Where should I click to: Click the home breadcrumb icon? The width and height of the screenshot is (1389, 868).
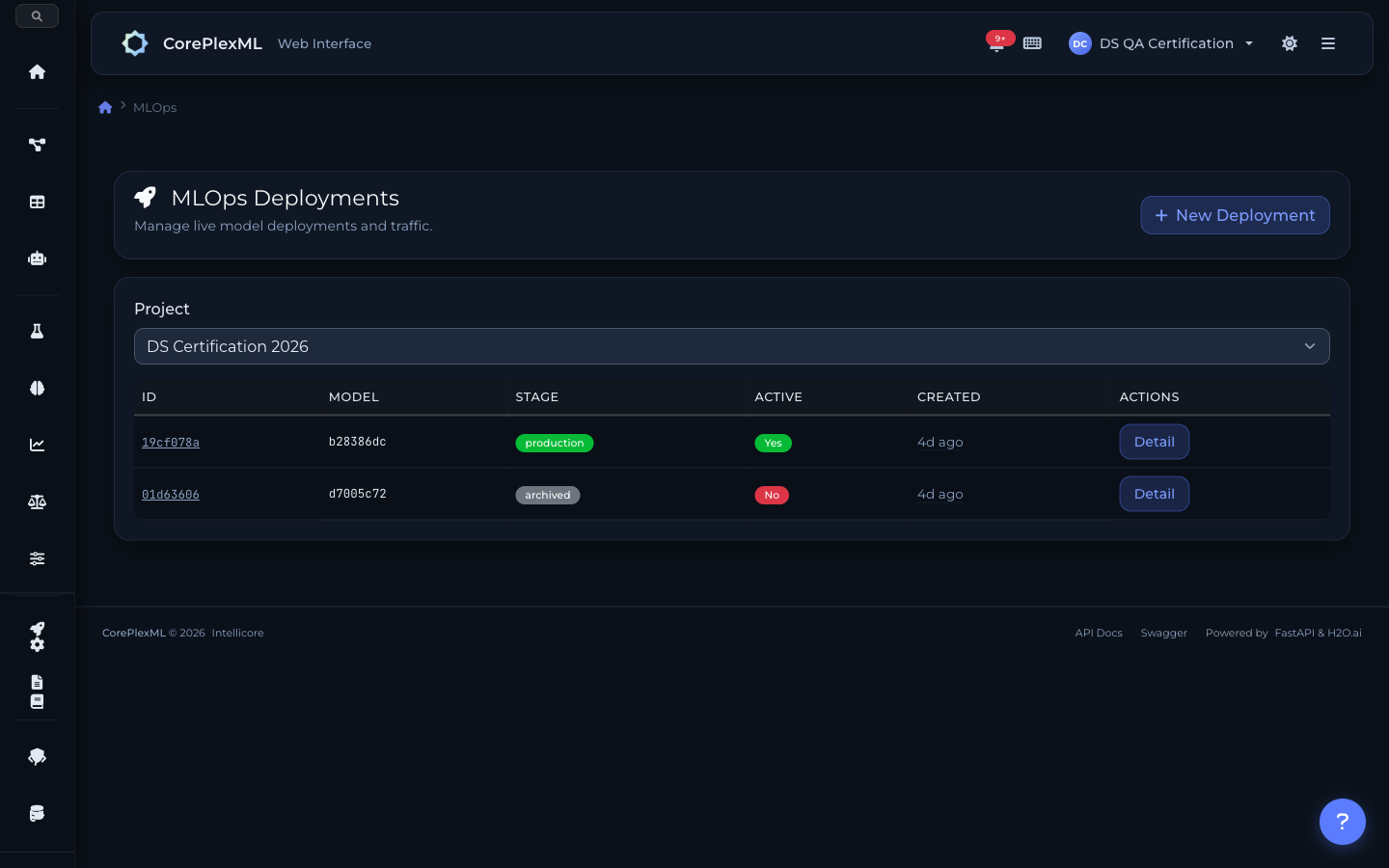point(105,107)
